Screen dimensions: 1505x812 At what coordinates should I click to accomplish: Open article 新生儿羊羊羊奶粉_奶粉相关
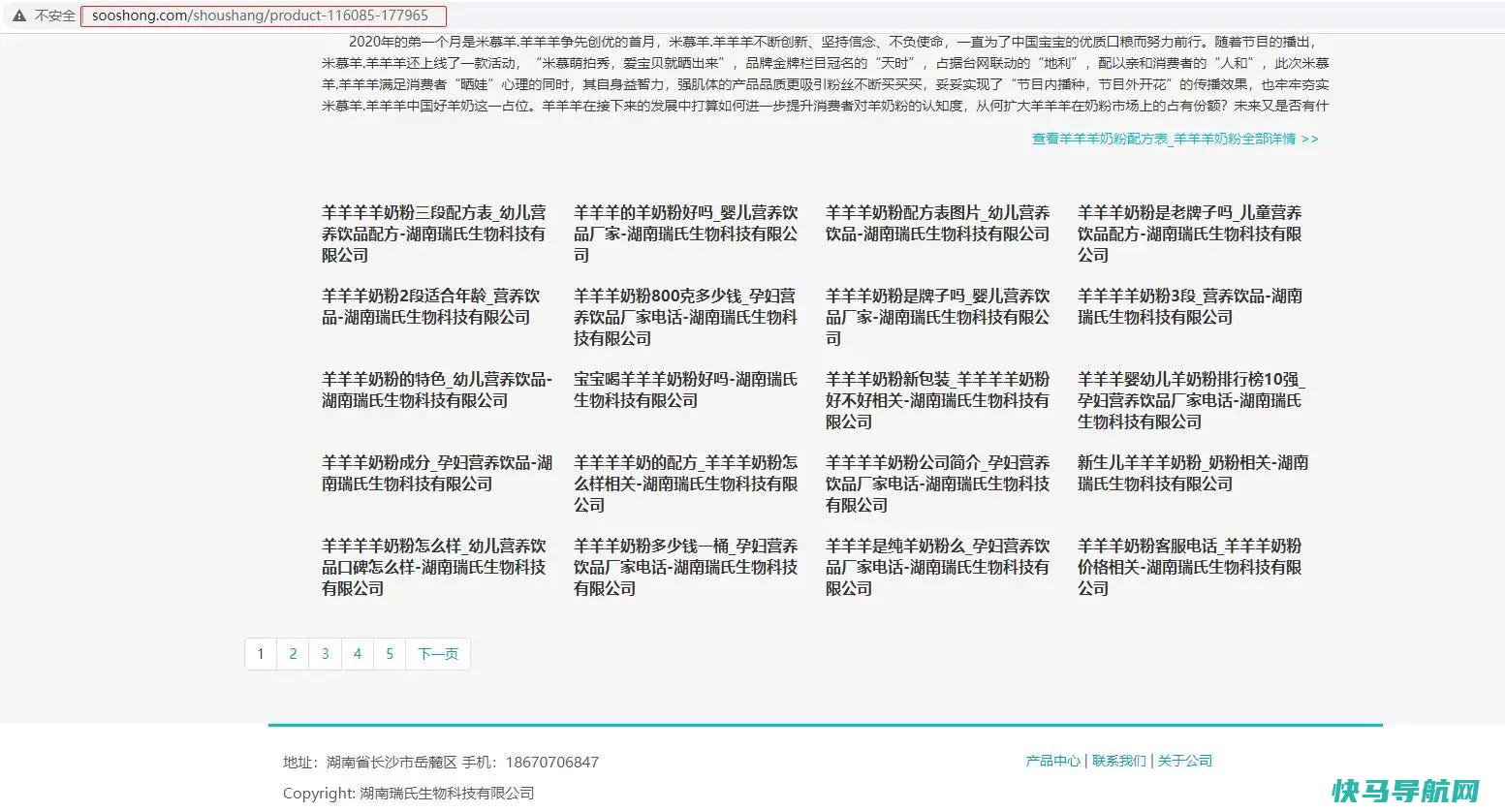[1193, 473]
